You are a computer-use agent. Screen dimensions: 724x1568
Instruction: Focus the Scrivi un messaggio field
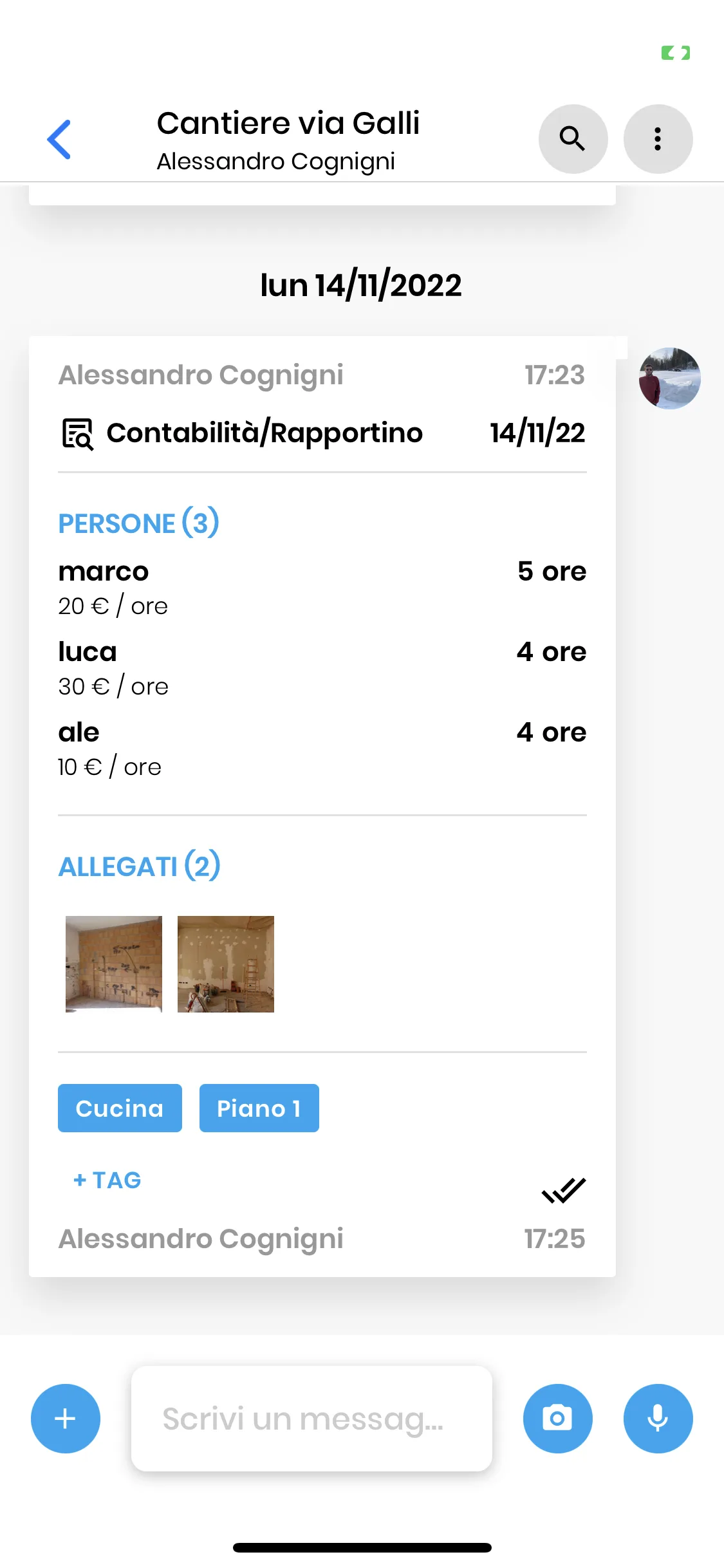[x=311, y=1419]
